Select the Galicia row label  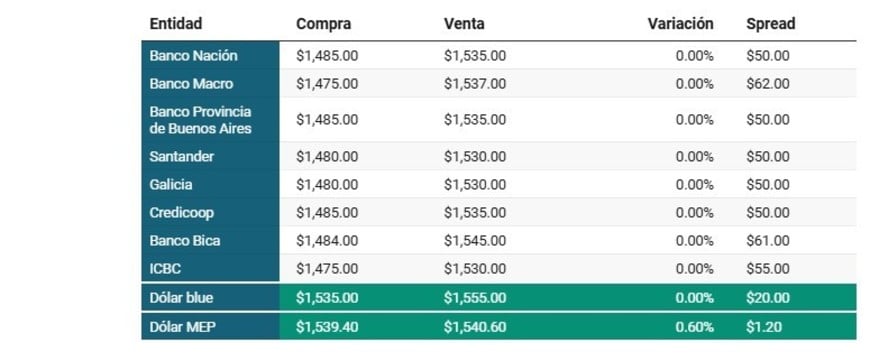tap(171, 185)
